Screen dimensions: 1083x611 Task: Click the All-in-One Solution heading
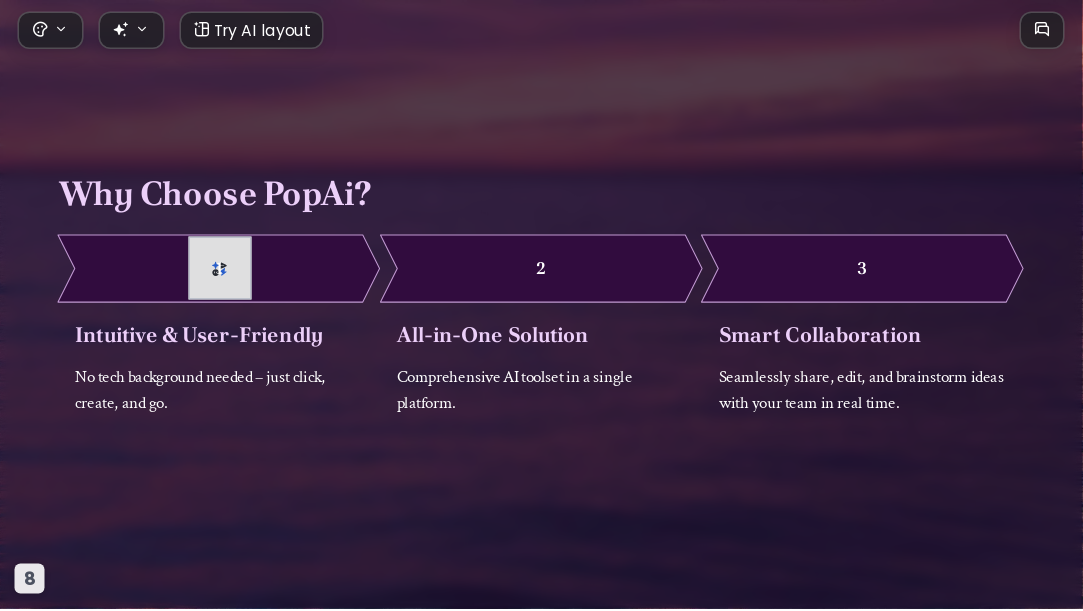492,336
